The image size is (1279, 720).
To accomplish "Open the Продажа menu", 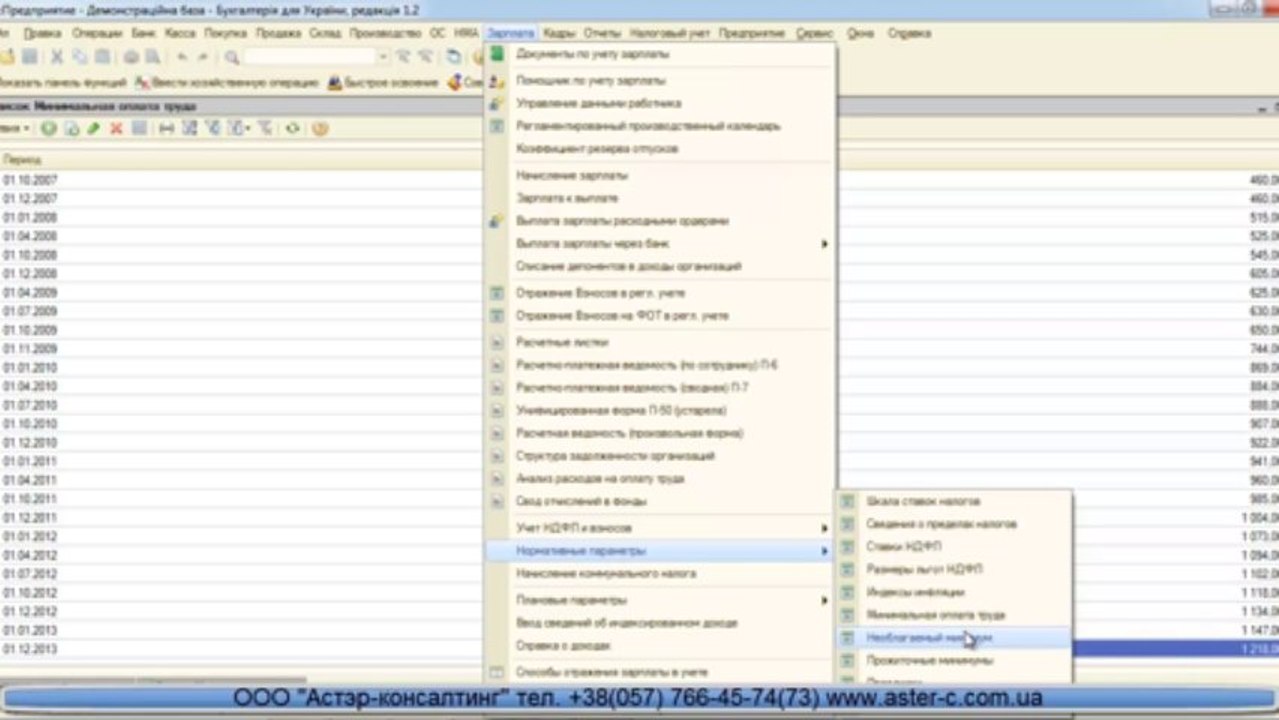I will (x=278, y=33).
